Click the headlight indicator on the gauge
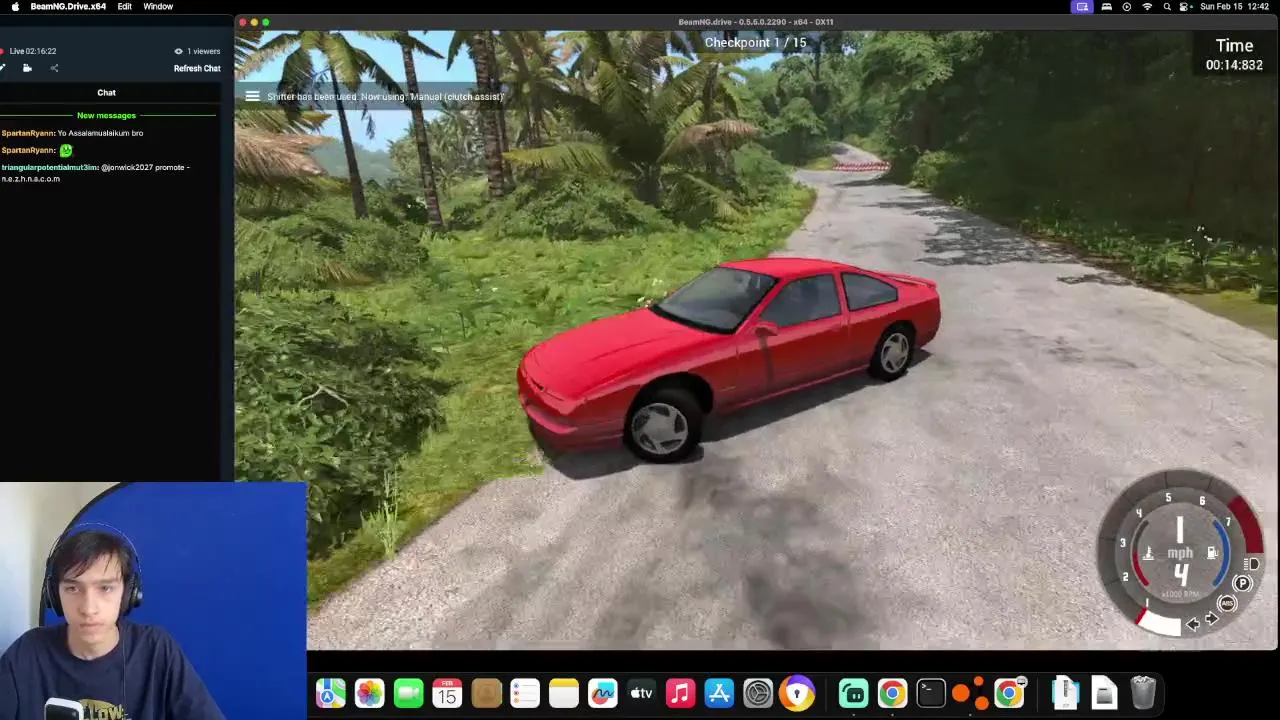 pyautogui.click(x=1251, y=564)
